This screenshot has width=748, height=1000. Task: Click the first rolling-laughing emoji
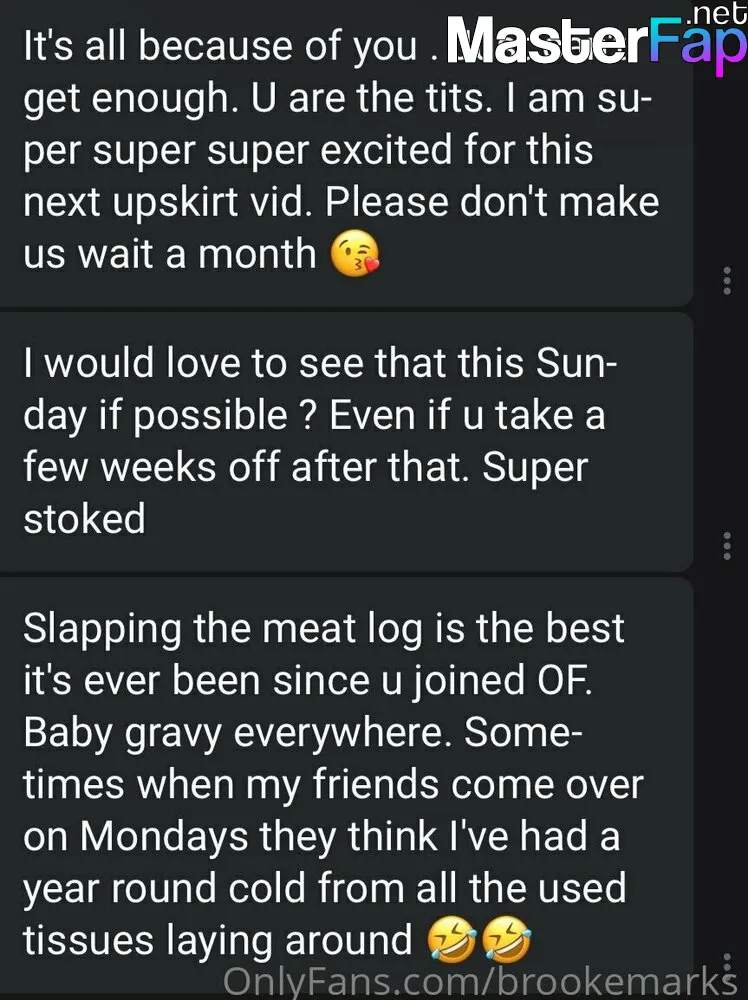(451, 939)
